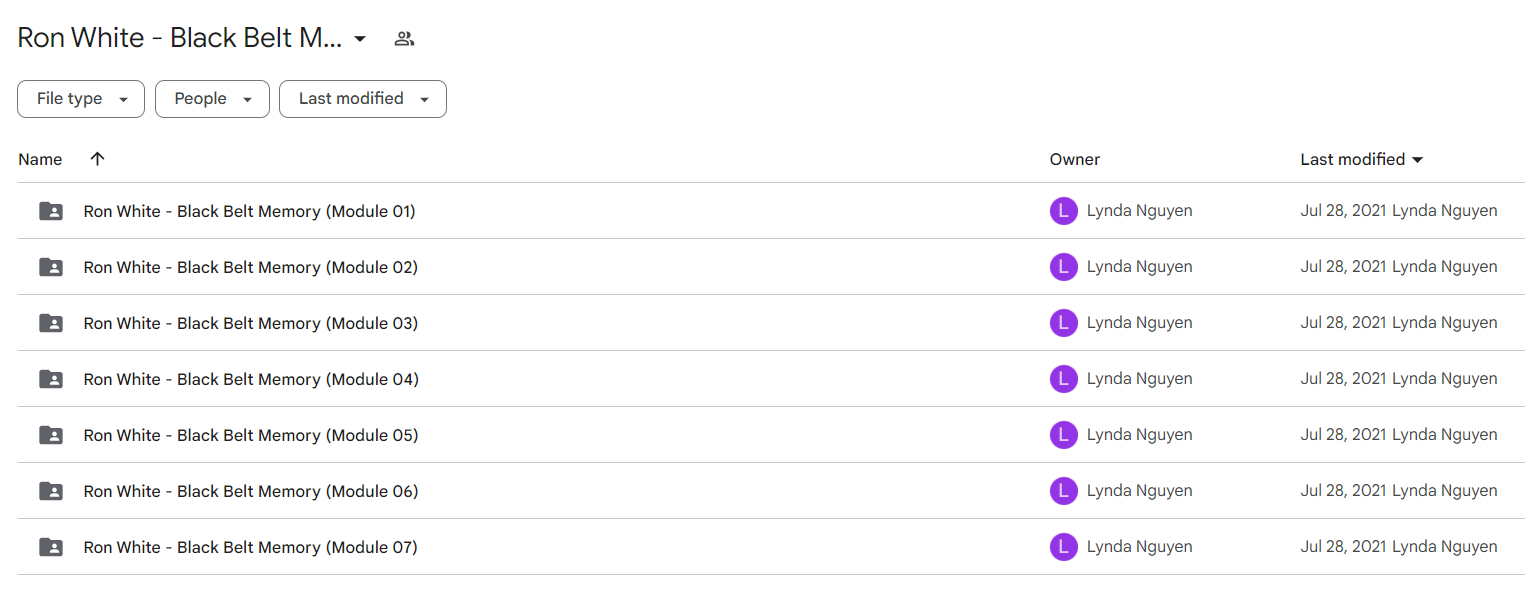Select the Module 05 folder row name
The image size is (1525, 607).
[251, 435]
